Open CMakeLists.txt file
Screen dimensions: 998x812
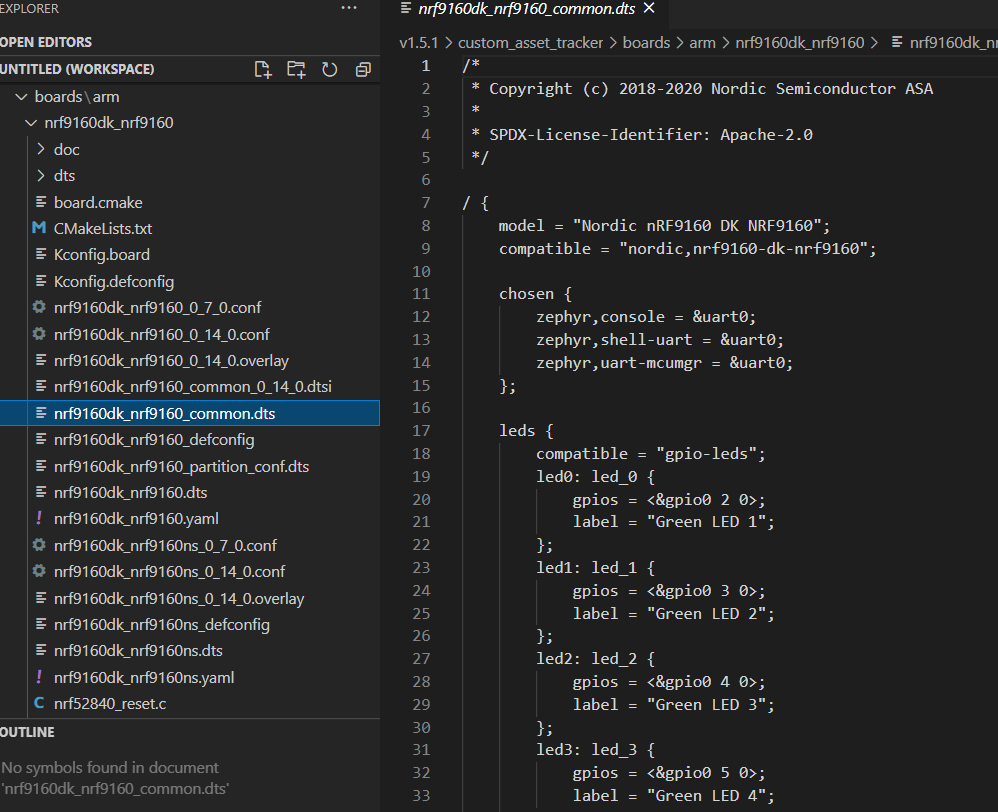click(x=103, y=228)
